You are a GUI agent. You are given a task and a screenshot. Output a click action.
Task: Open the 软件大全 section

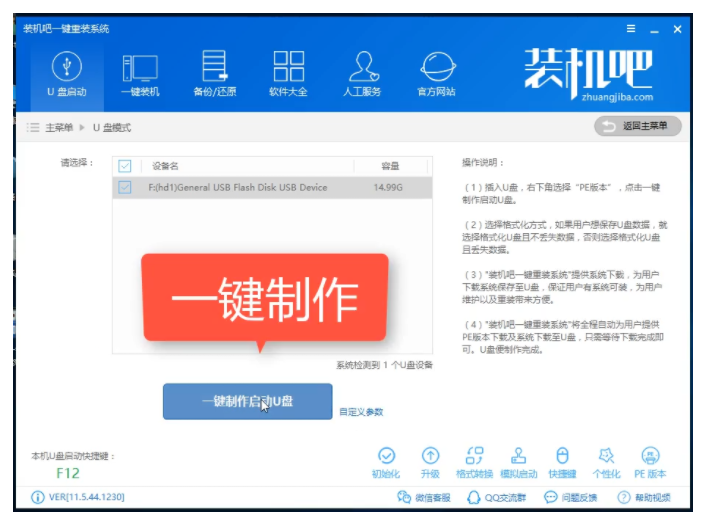(288, 75)
